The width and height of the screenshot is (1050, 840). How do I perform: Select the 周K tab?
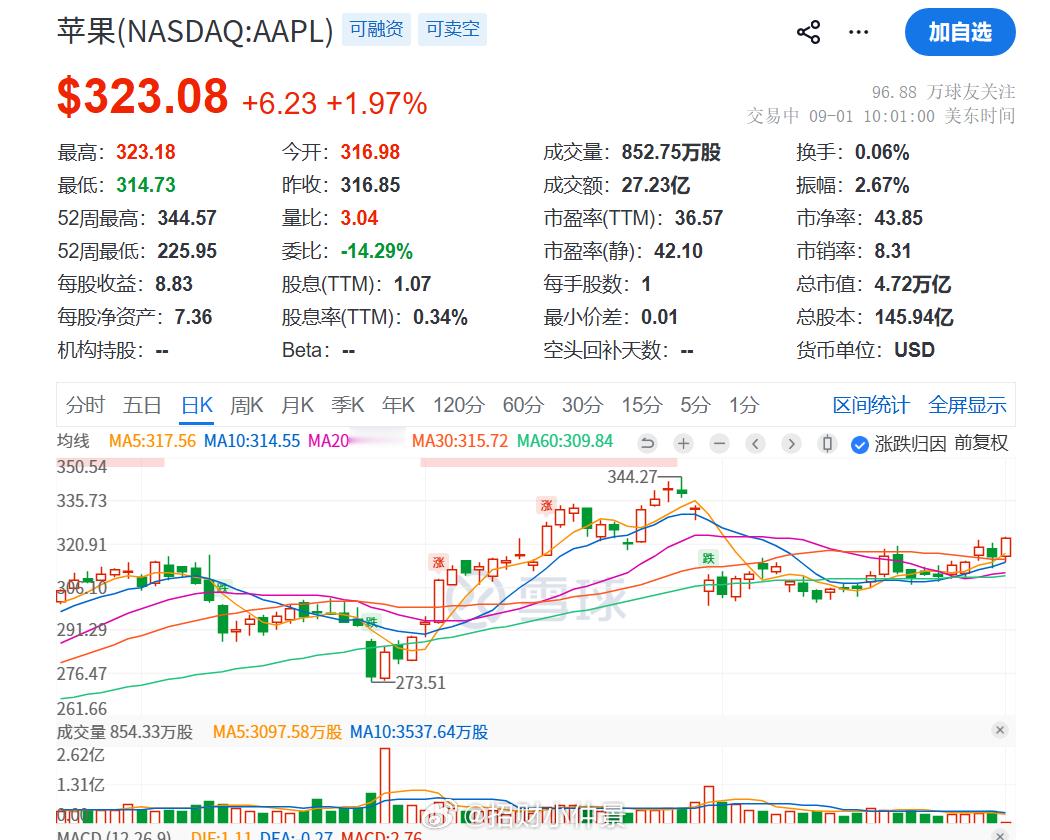click(x=247, y=405)
